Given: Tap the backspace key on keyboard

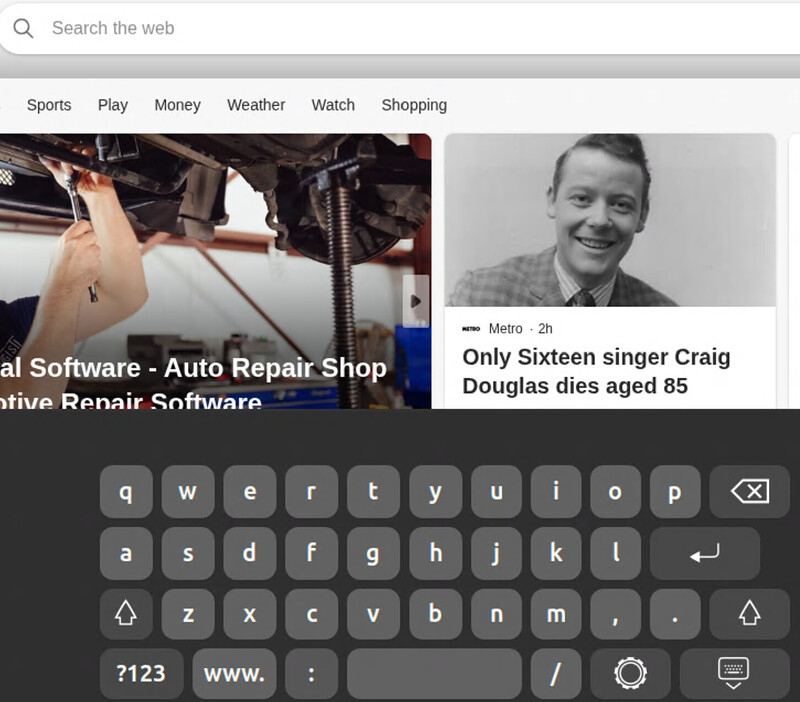Looking at the screenshot, I should 749,492.
